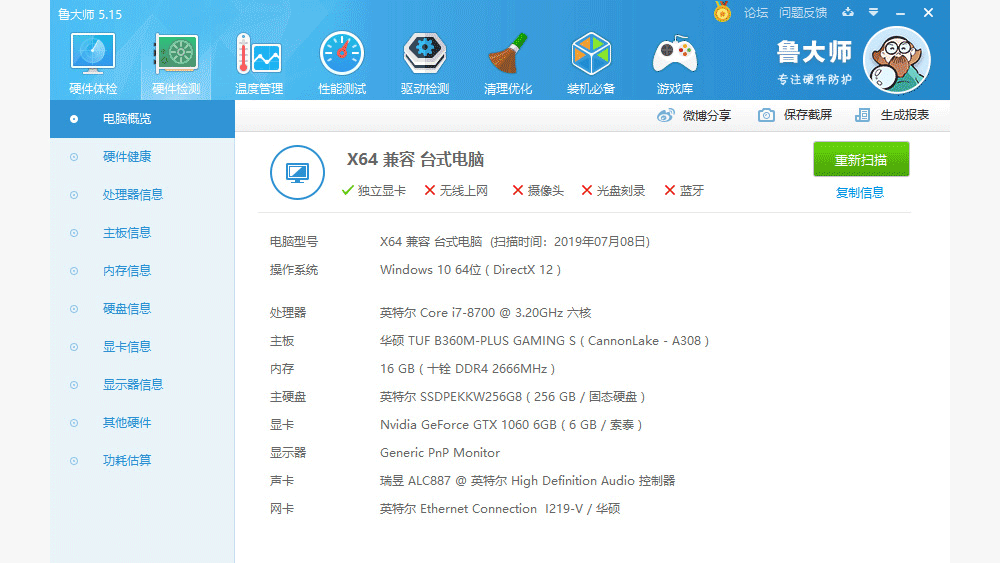Click the 电脑型号 label
This screenshot has height=563, width=1000.
coord(293,242)
